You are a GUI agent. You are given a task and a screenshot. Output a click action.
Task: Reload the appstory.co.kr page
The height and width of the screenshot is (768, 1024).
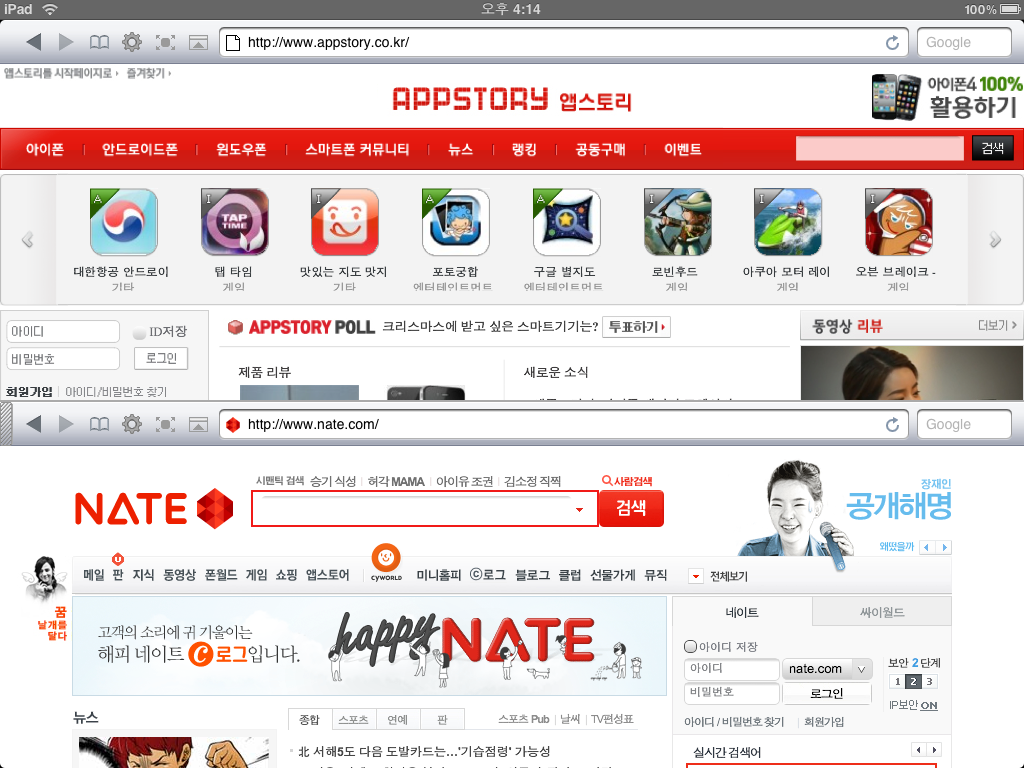(x=892, y=42)
